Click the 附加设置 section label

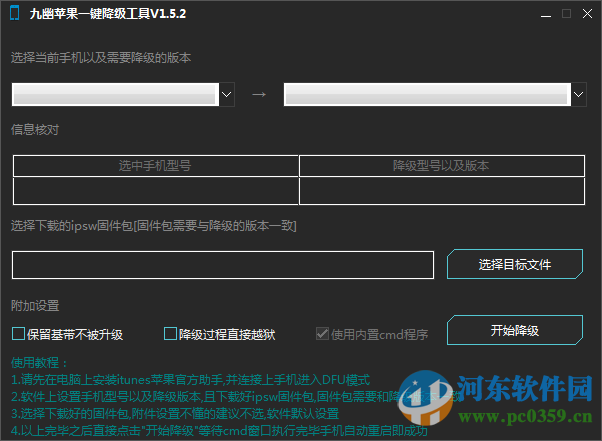[35, 306]
